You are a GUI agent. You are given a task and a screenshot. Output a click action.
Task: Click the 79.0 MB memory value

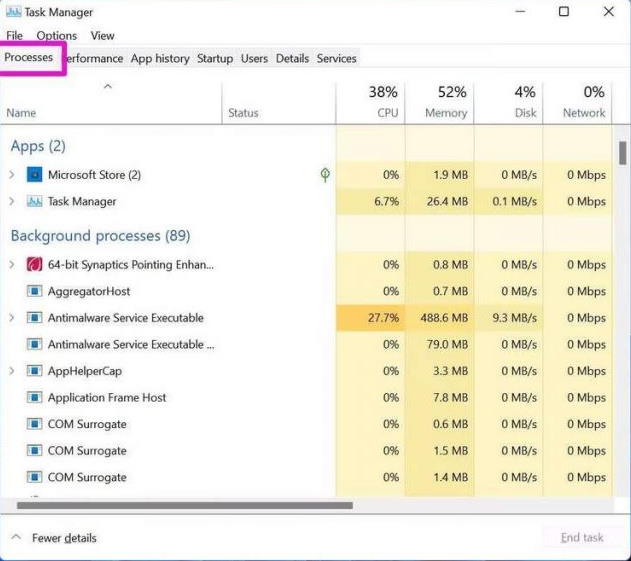pos(447,344)
